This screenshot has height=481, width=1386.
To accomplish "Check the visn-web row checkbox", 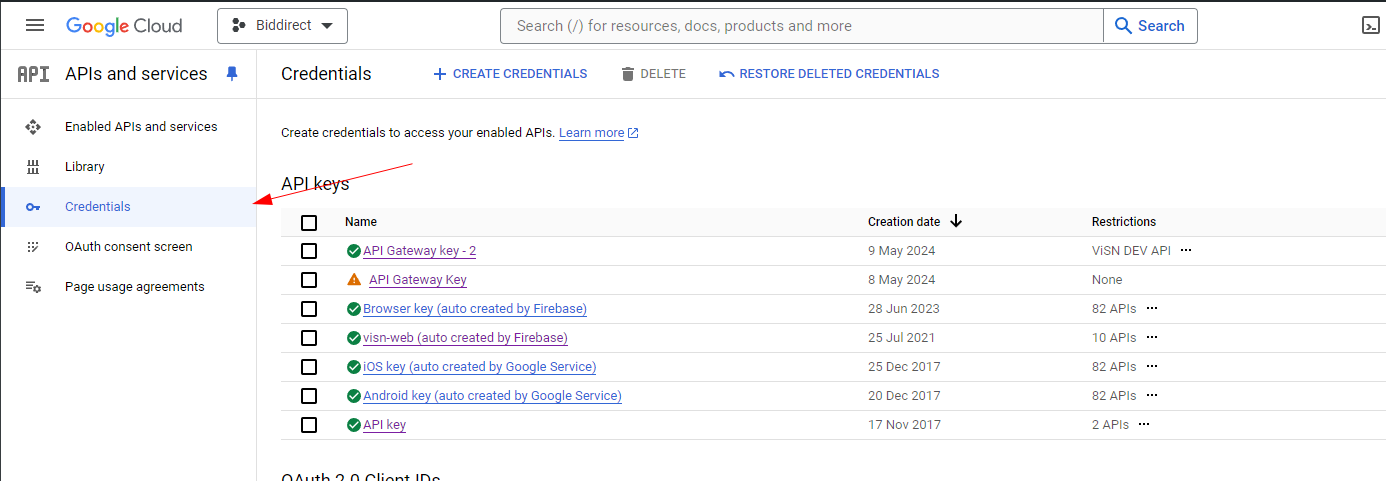I will [x=309, y=338].
